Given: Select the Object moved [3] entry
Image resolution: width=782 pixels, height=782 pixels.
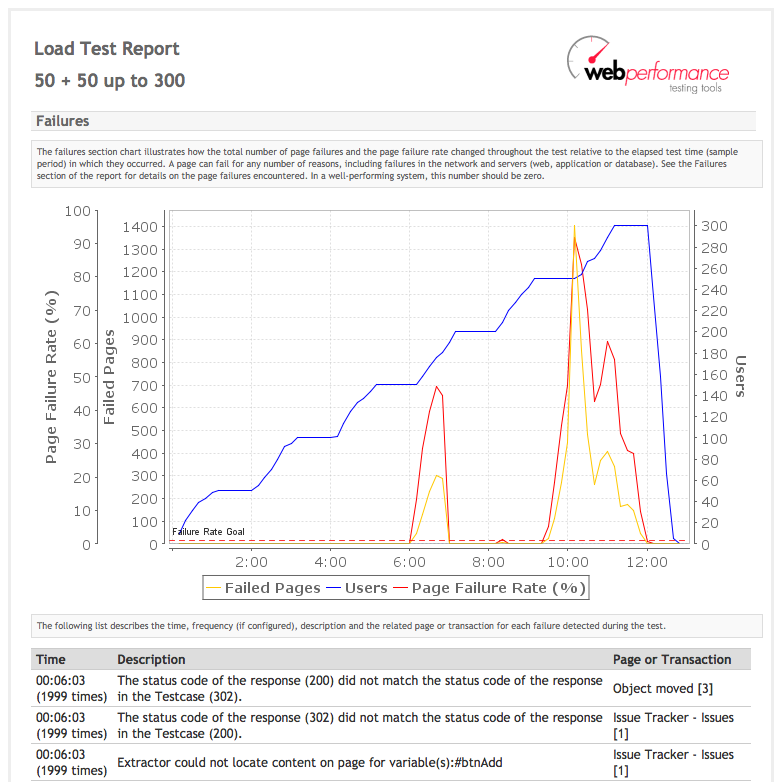Looking at the screenshot, I should pos(662,689).
